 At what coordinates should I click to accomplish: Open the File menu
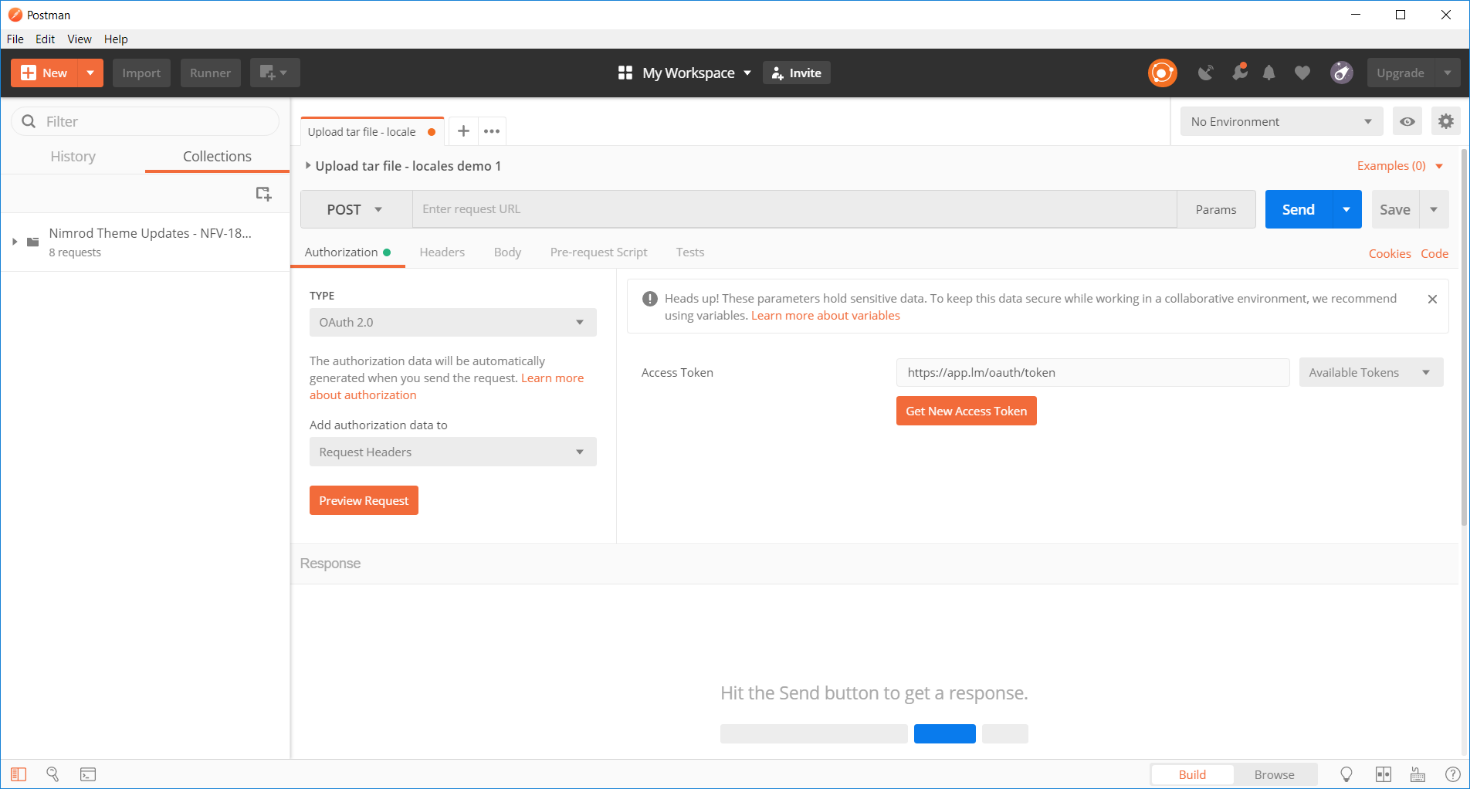point(15,39)
